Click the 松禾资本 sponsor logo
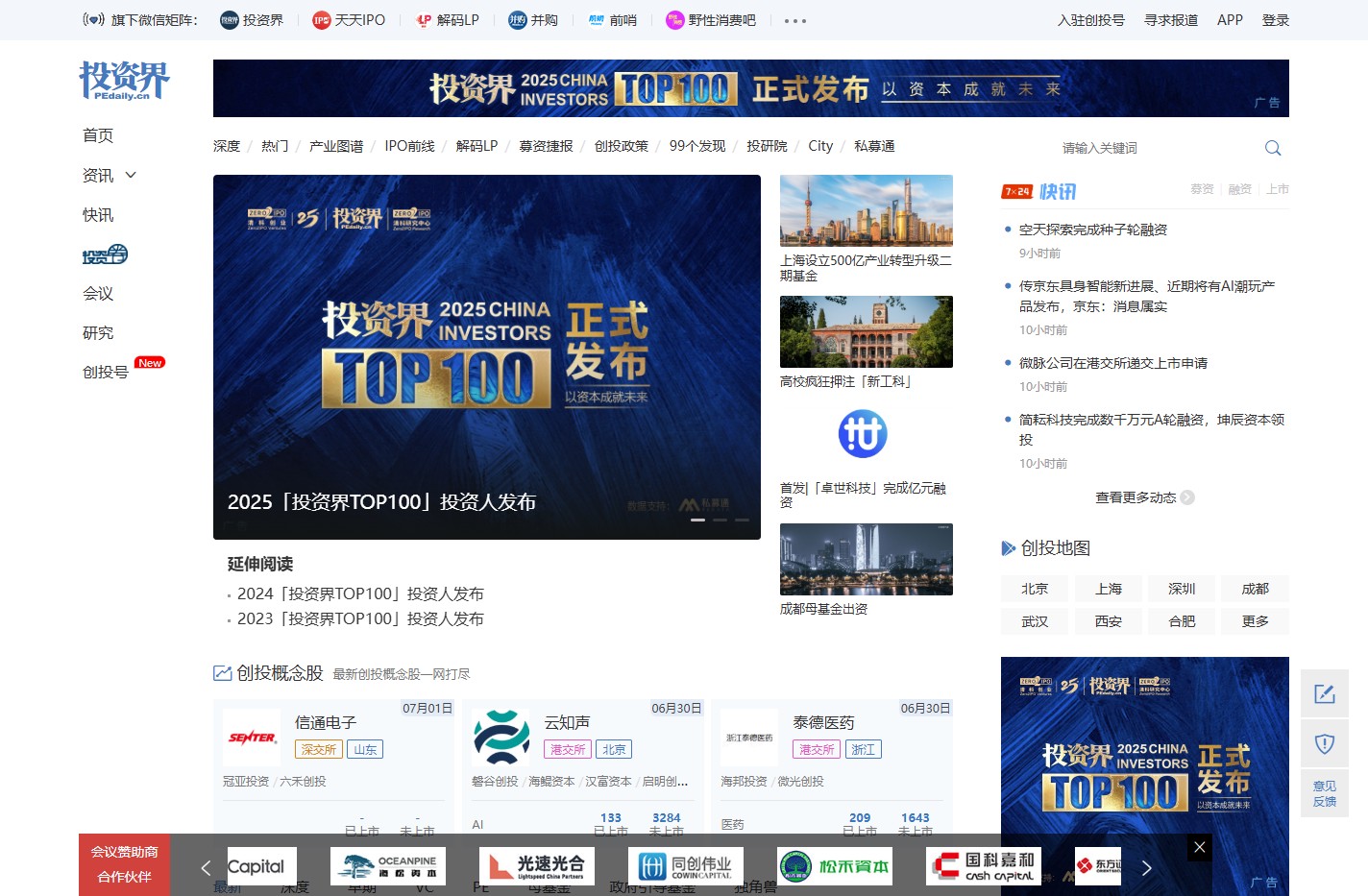 835,866
